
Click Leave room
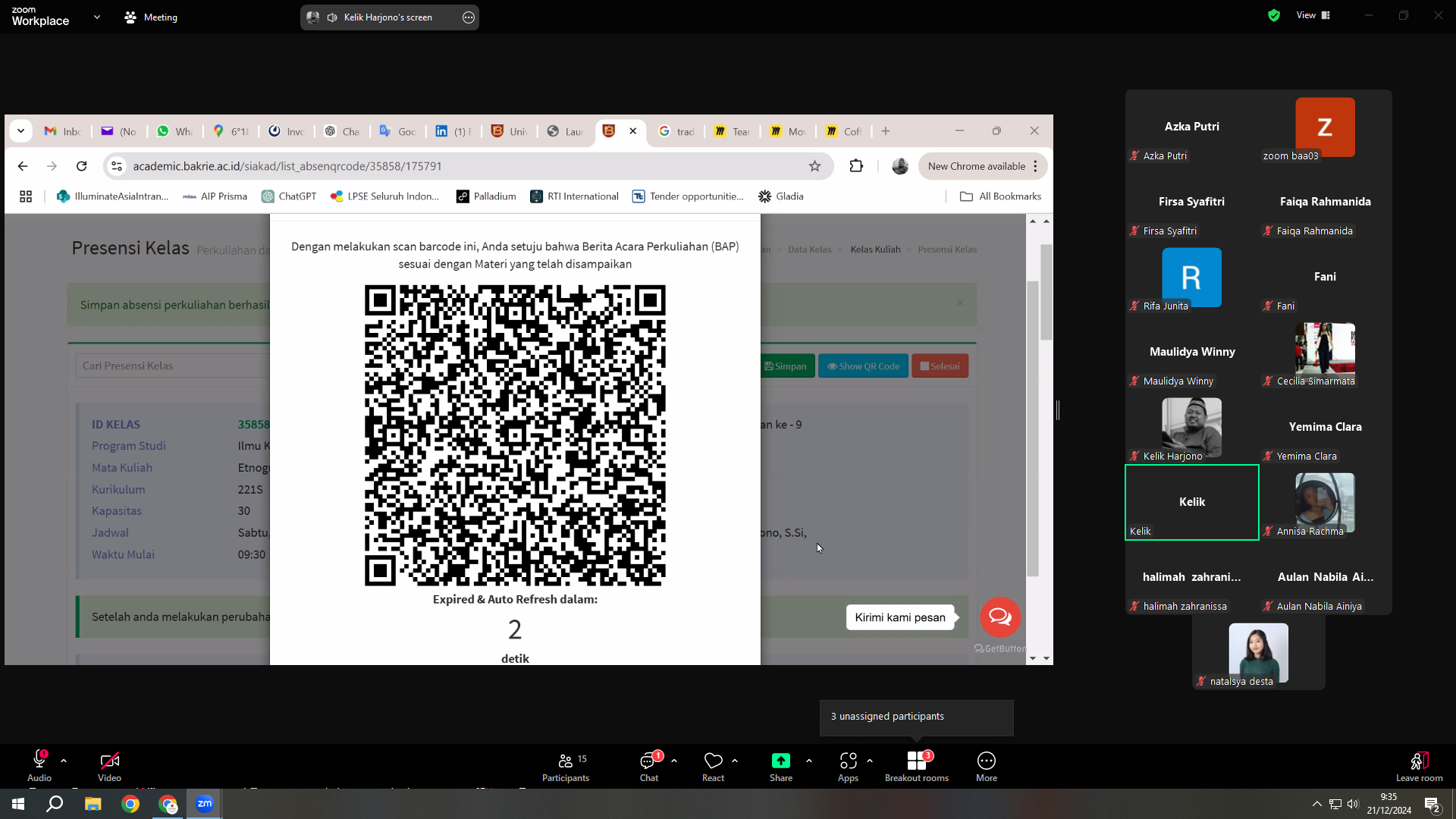pyautogui.click(x=1420, y=766)
